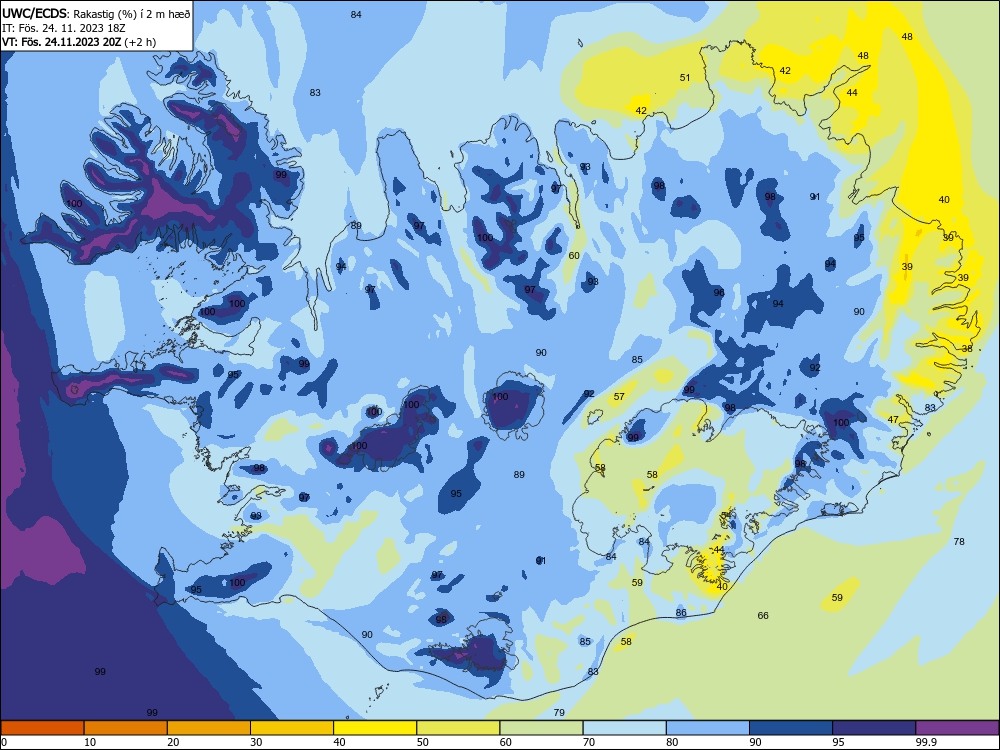The height and width of the screenshot is (750, 1000).
Task: Pick the 20–30 legend color swatch
Action: [209, 728]
